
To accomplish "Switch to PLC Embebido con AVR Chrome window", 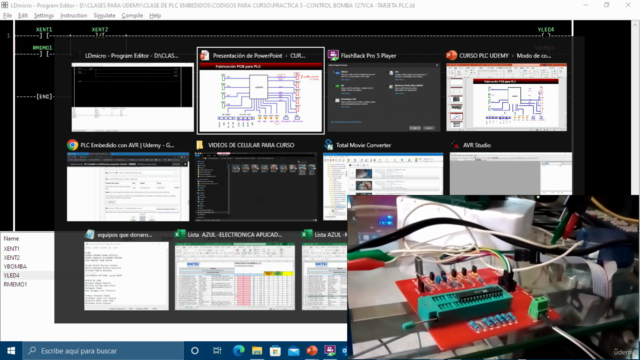I will (128, 187).
